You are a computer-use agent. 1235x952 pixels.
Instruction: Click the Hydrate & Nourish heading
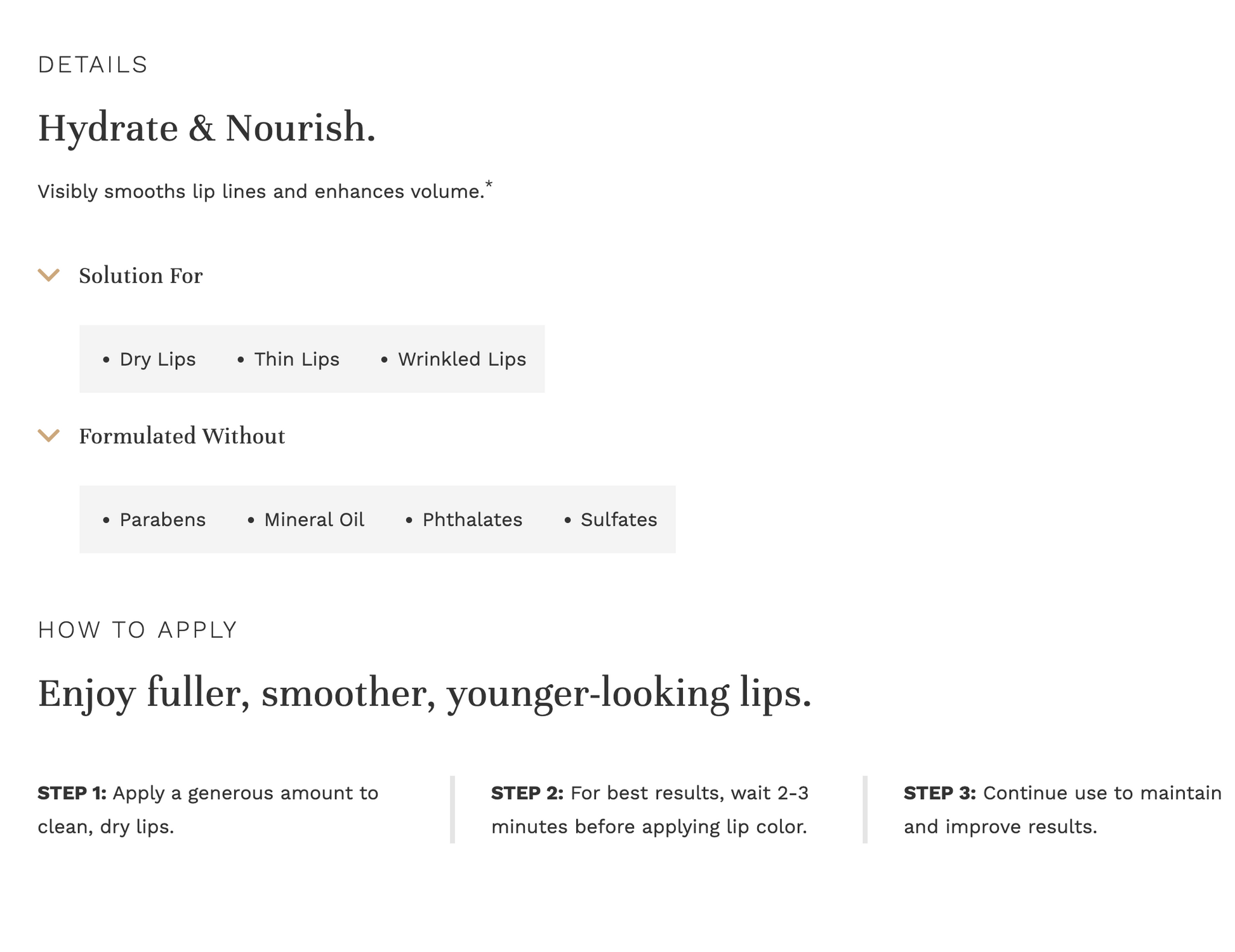[206, 128]
